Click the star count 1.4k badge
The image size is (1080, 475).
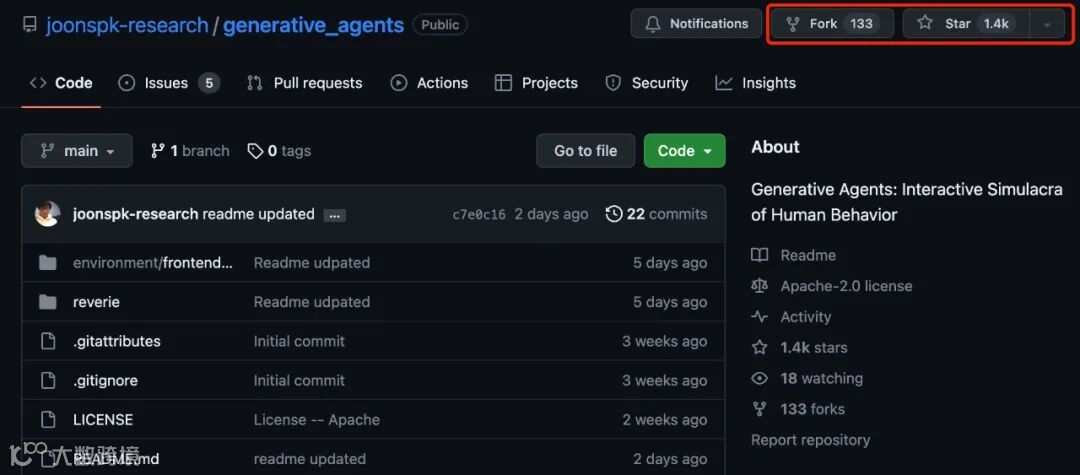click(x=996, y=24)
